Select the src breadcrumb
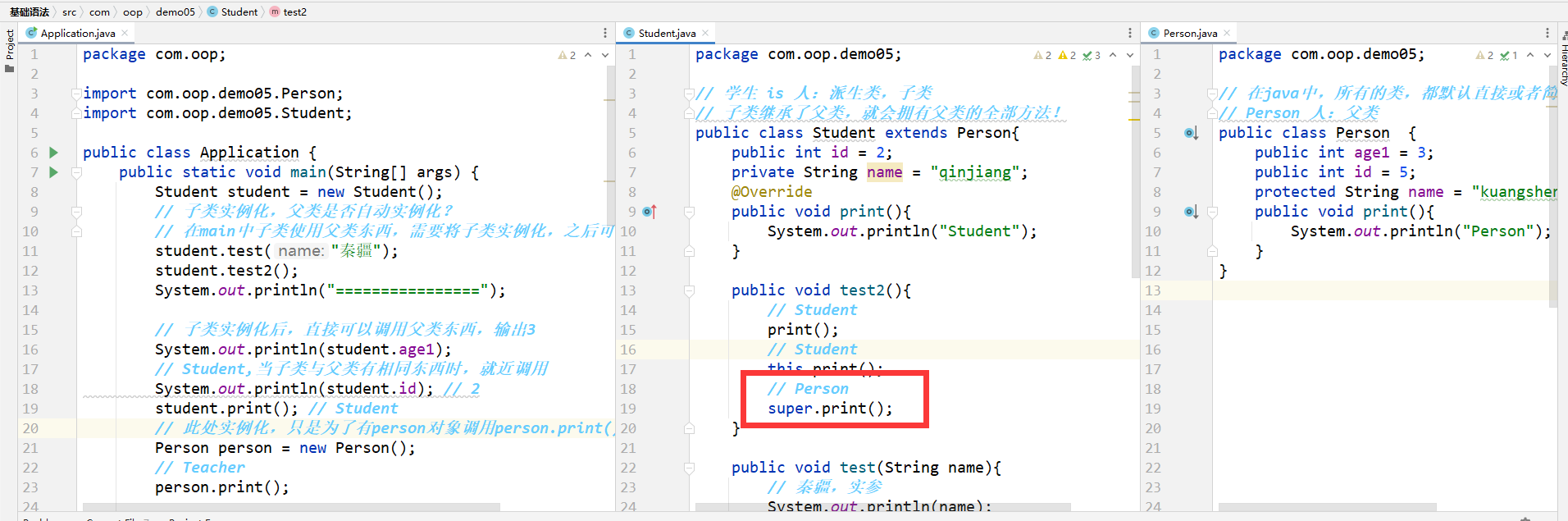Screen dimensions: 1568x521 tap(70, 11)
